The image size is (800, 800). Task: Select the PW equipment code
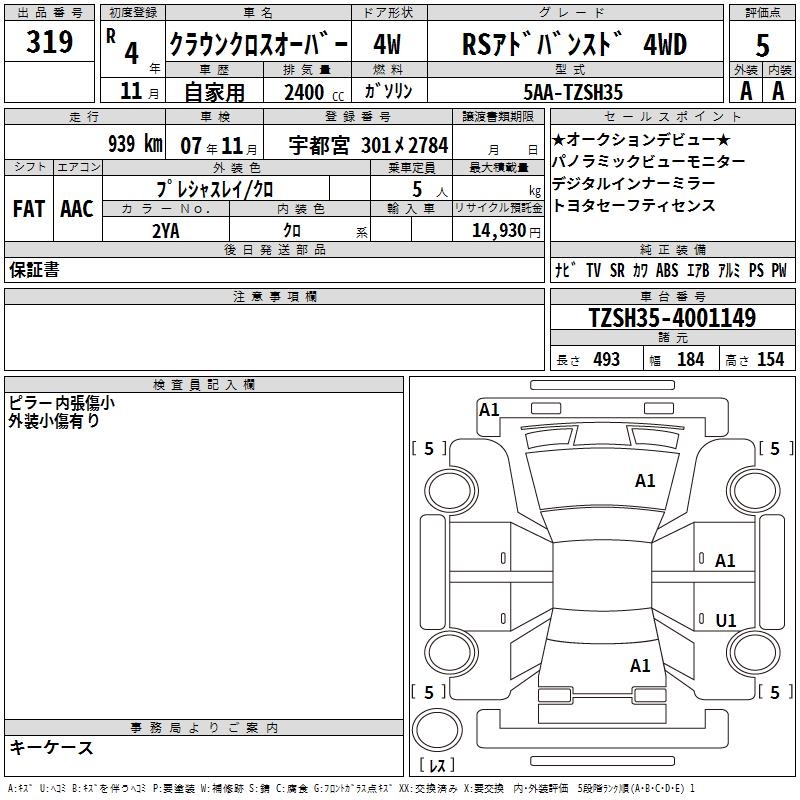tap(779, 270)
